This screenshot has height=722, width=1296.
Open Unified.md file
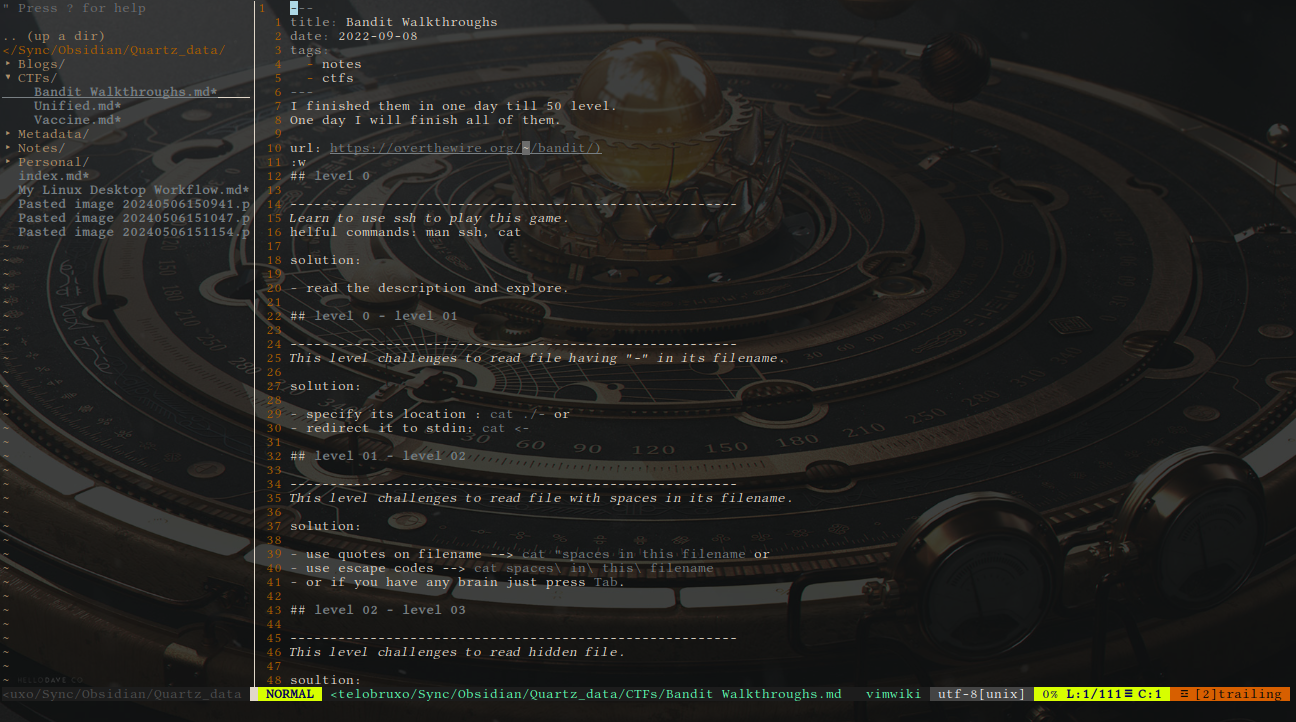tap(78, 106)
